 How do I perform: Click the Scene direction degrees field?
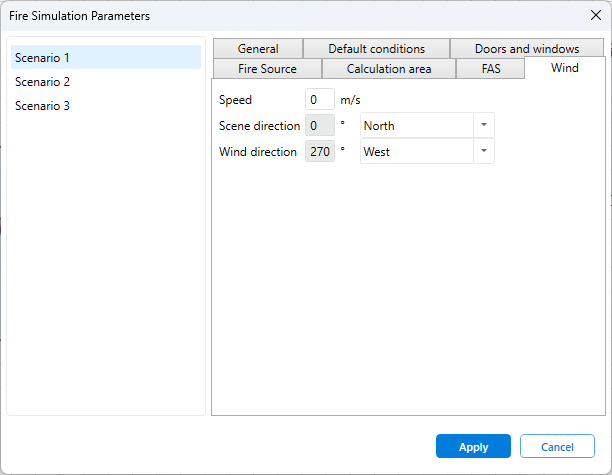pyautogui.click(x=319, y=126)
